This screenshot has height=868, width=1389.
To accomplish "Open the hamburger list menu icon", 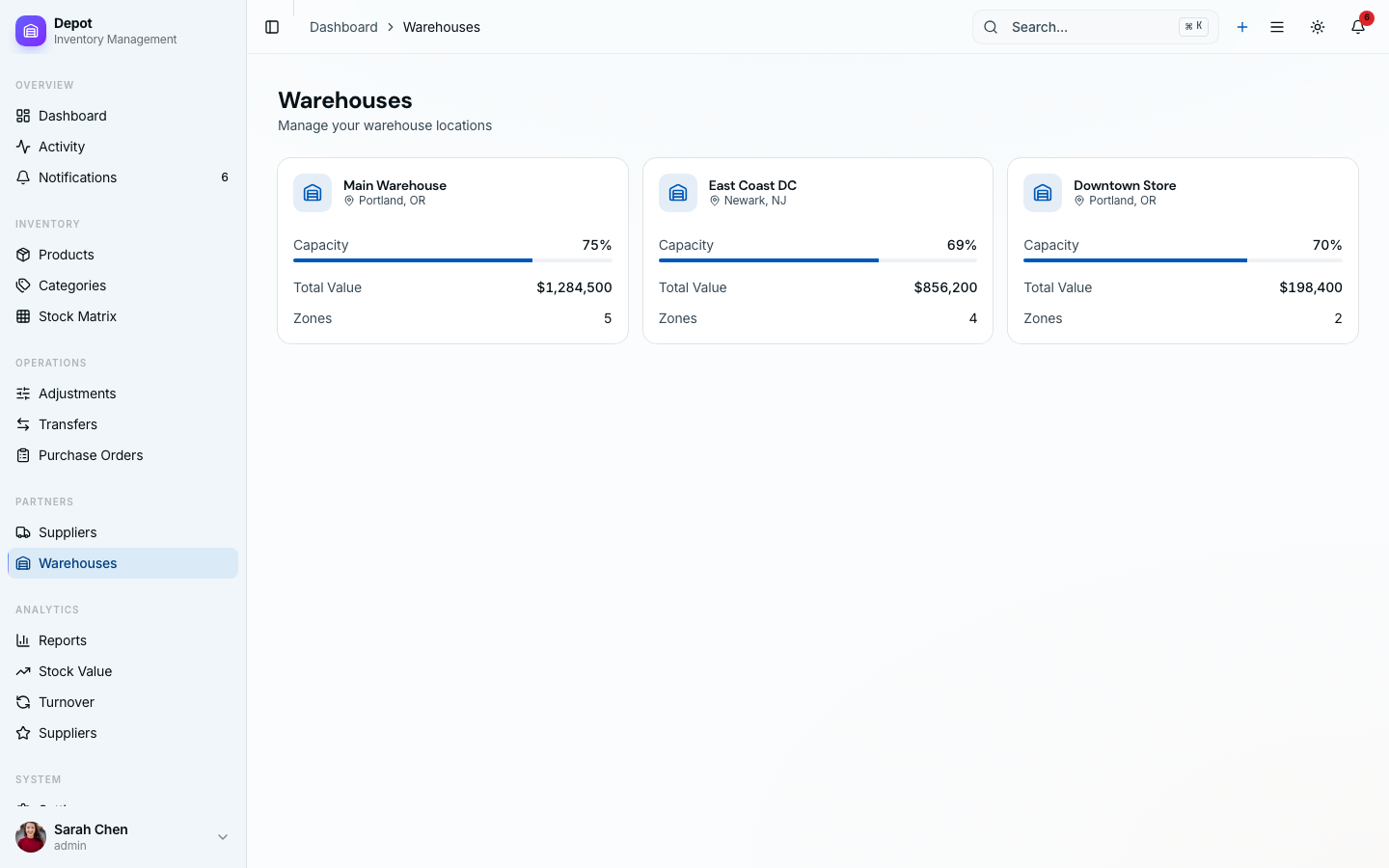I will [1277, 27].
